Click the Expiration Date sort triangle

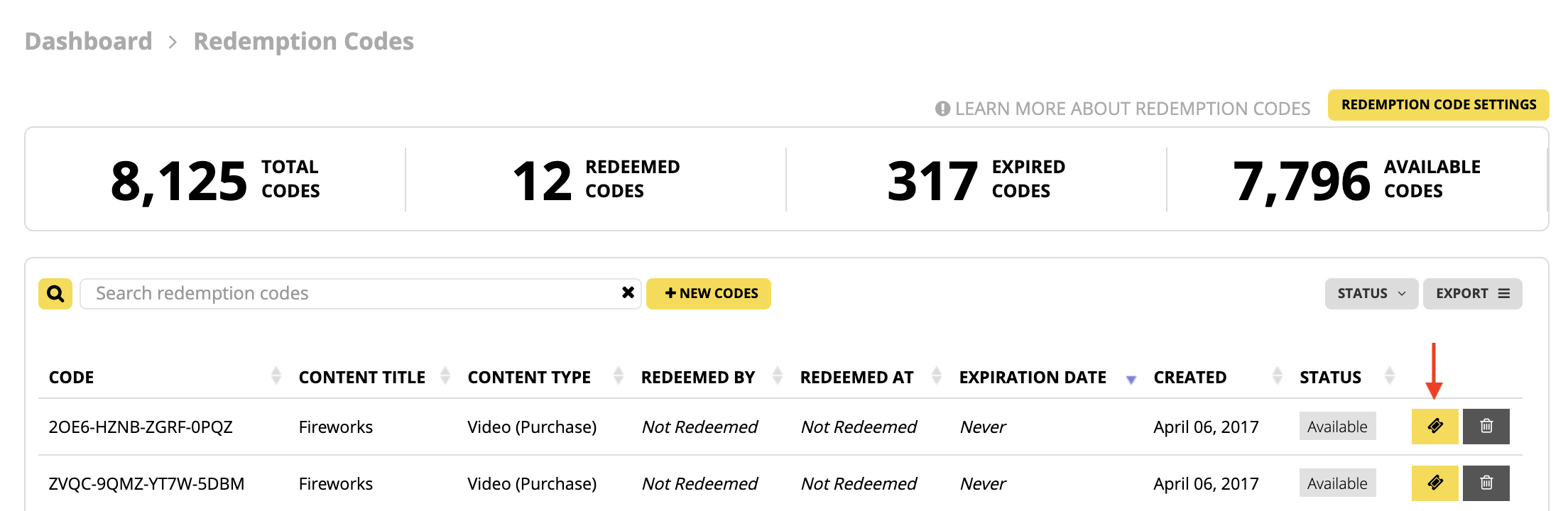(1132, 379)
